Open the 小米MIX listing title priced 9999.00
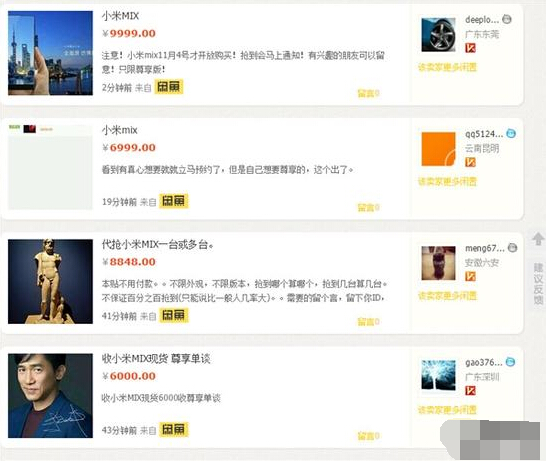Image resolution: width=546 pixels, height=461 pixels. pos(120,16)
